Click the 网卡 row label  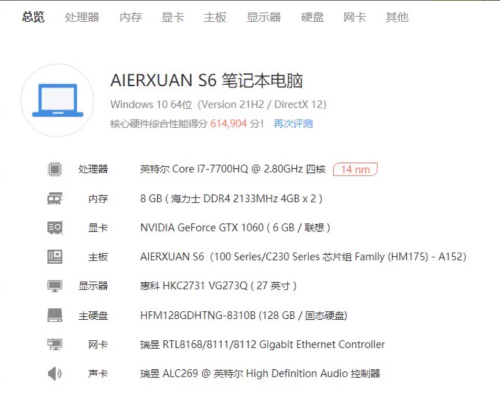tap(98, 344)
